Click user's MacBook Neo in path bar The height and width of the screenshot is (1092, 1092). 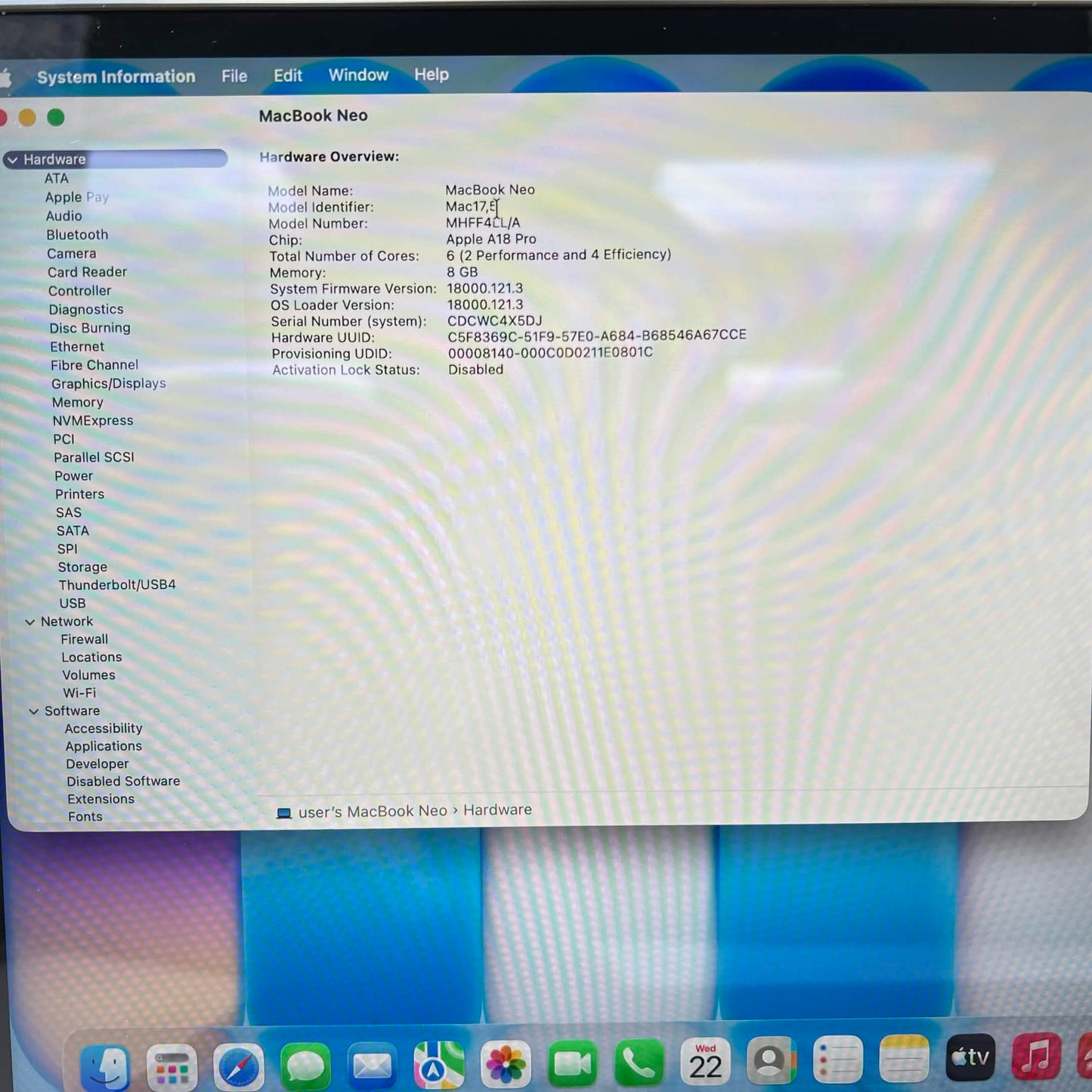pyautogui.click(x=373, y=812)
